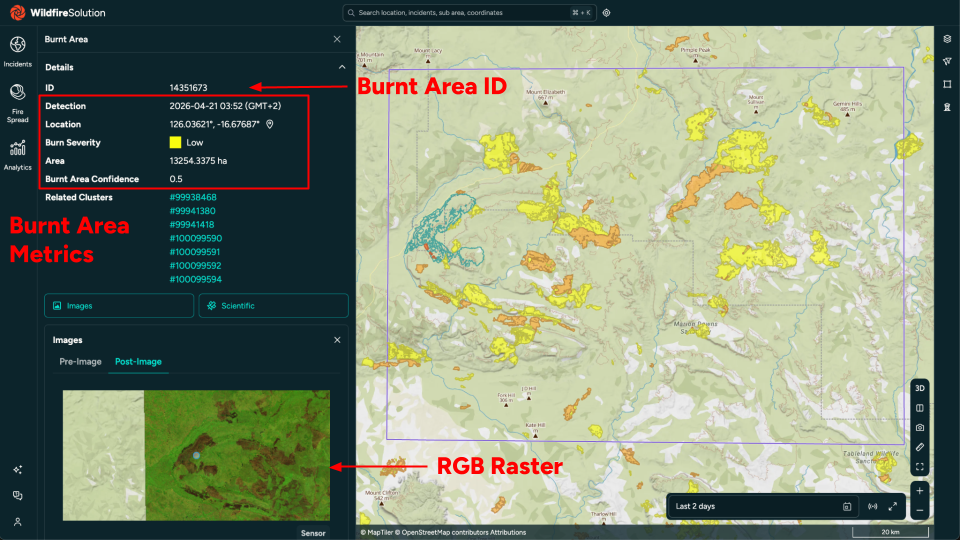The height and width of the screenshot is (540, 960).
Task: Click the Mount Elizabeth map label
Action: pyautogui.click(x=546, y=92)
